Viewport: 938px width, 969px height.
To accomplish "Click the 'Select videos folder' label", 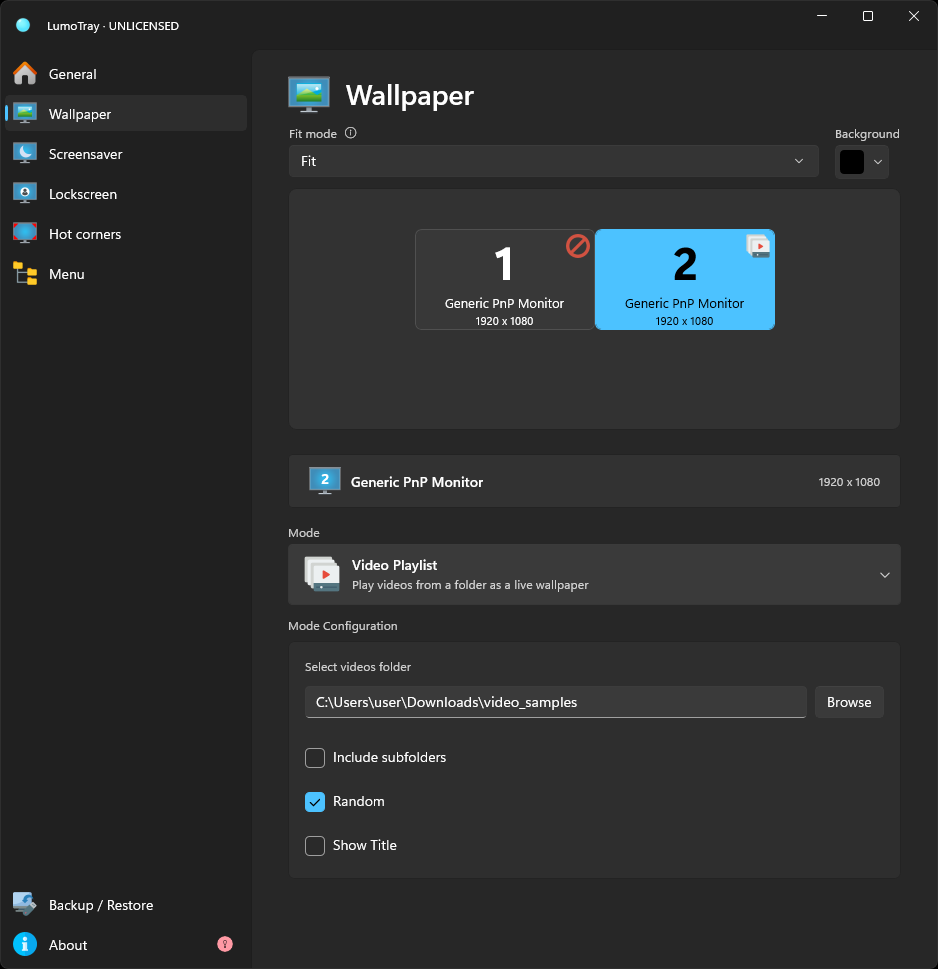I will click(358, 667).
